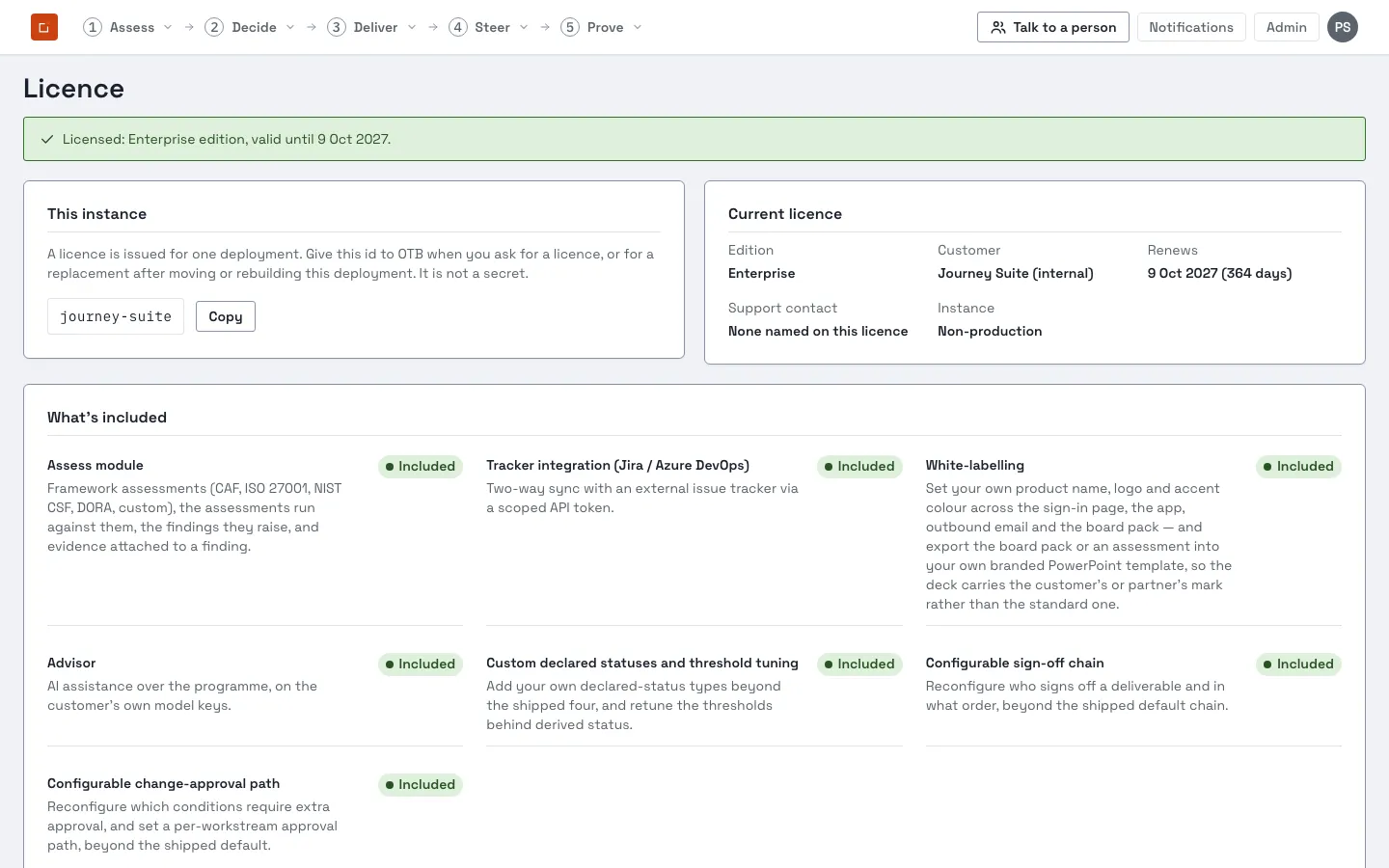Viewport: 1389px width, 868px height.
Task: Click the 'Advisor' feature title
Action: coord(71,664)
